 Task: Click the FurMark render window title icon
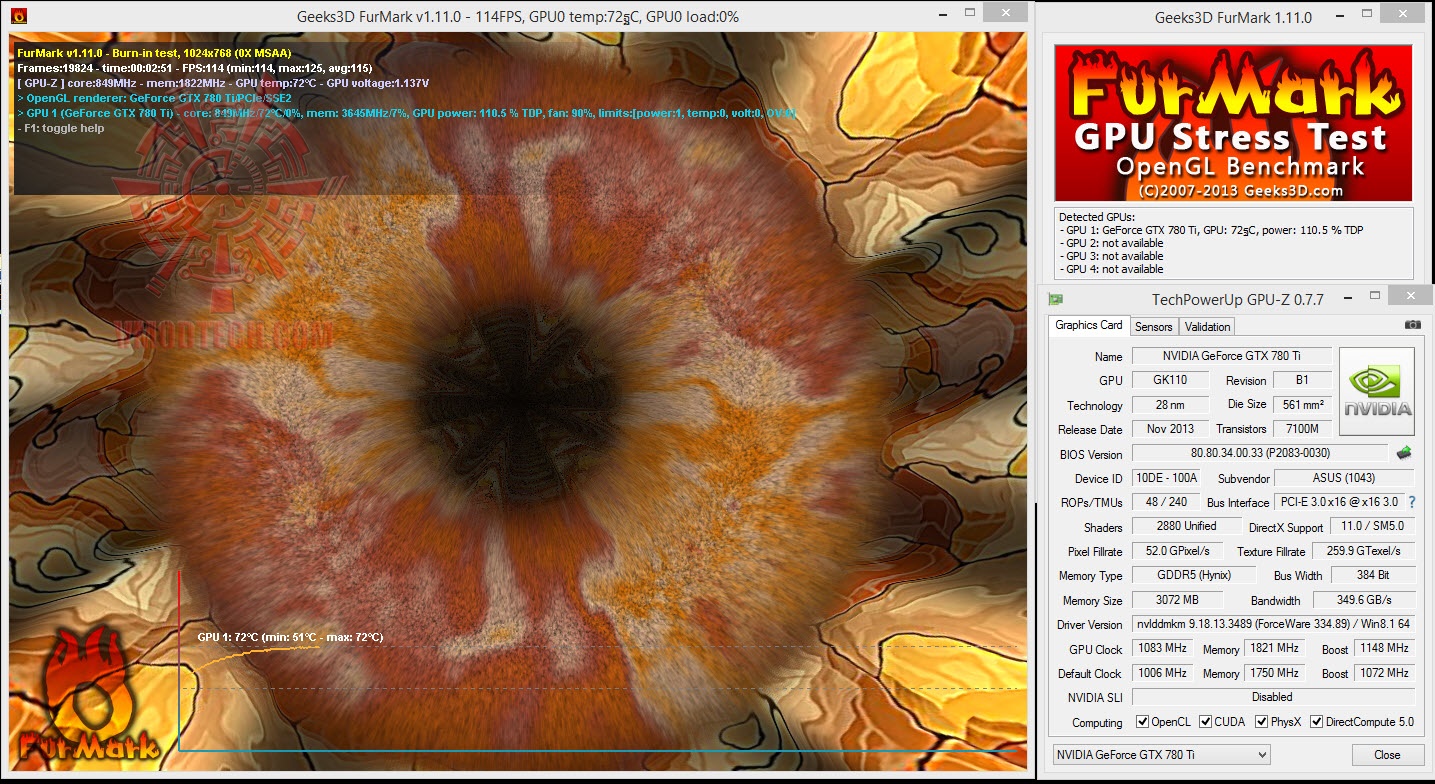[18, 16]
